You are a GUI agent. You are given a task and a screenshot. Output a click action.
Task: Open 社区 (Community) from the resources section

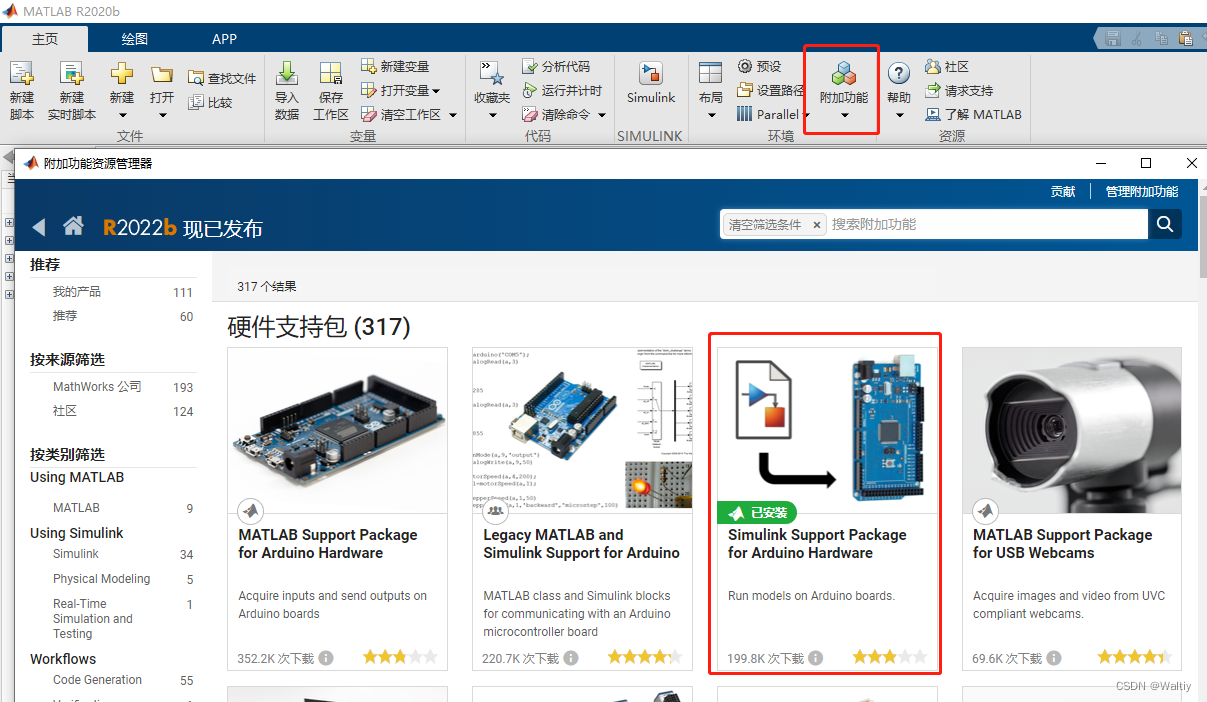(947, 66)
